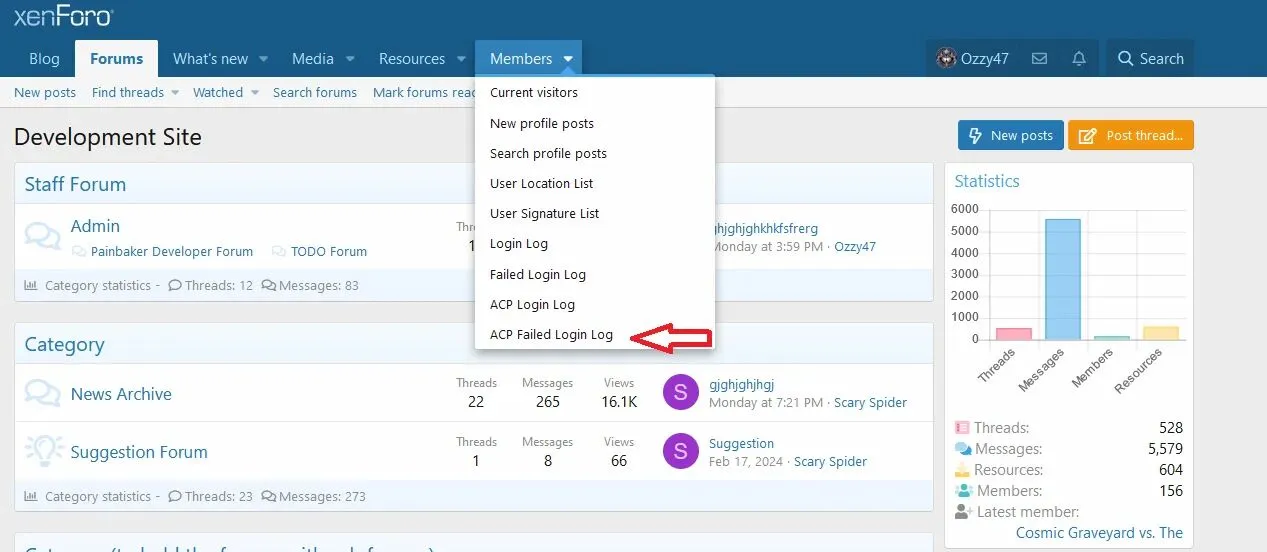Open the Resources dropdown arrow
The image size is (1267, 552).
point(461,59)
